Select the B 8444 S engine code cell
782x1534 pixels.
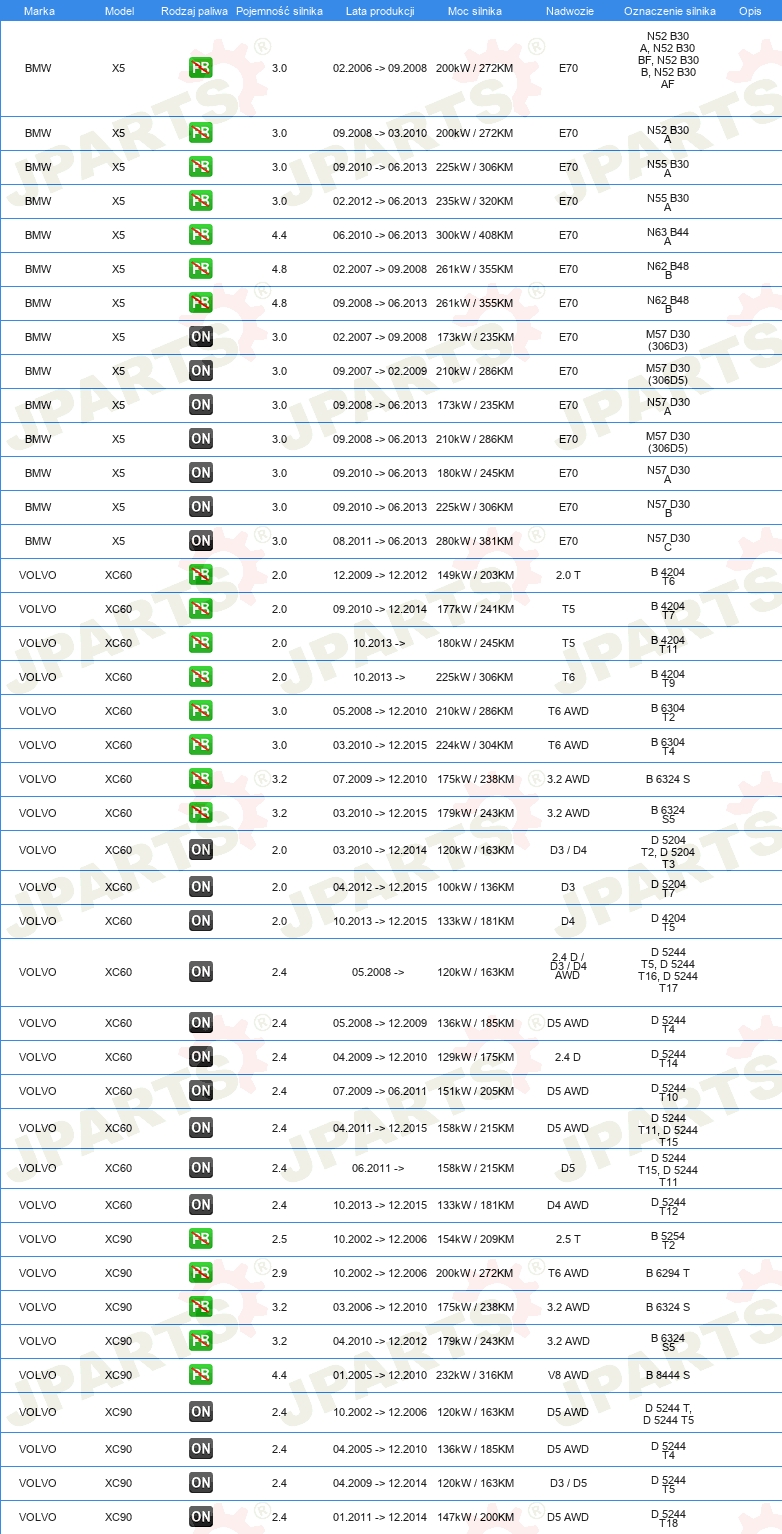[668, 1375]
